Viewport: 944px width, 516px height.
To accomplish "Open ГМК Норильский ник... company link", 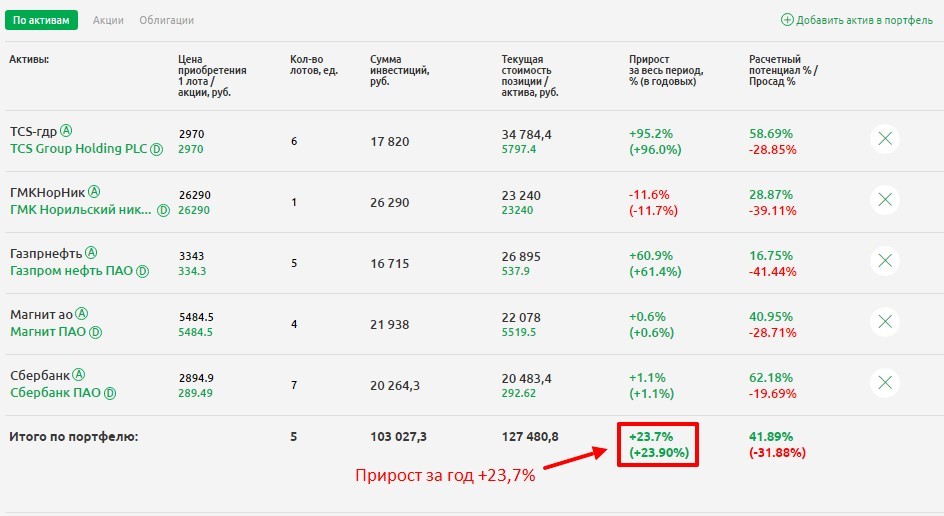I will 81,210.
